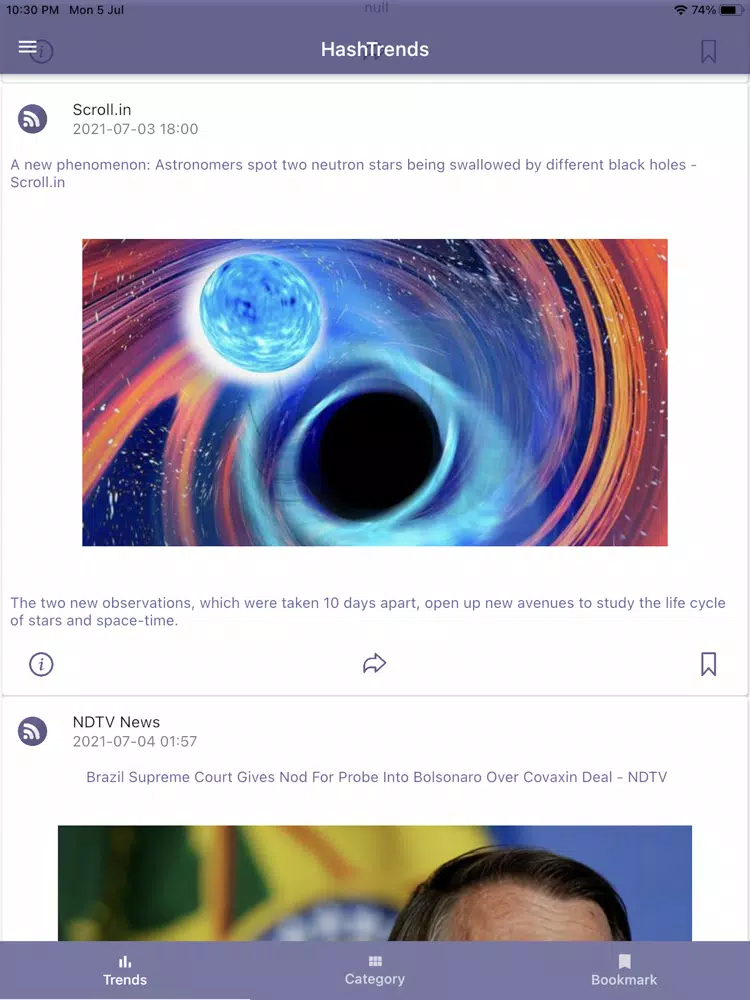Select the NDTV News source name
This screenshot has width=750, height=1000.
pyautogui.click(x=116, y=722)
